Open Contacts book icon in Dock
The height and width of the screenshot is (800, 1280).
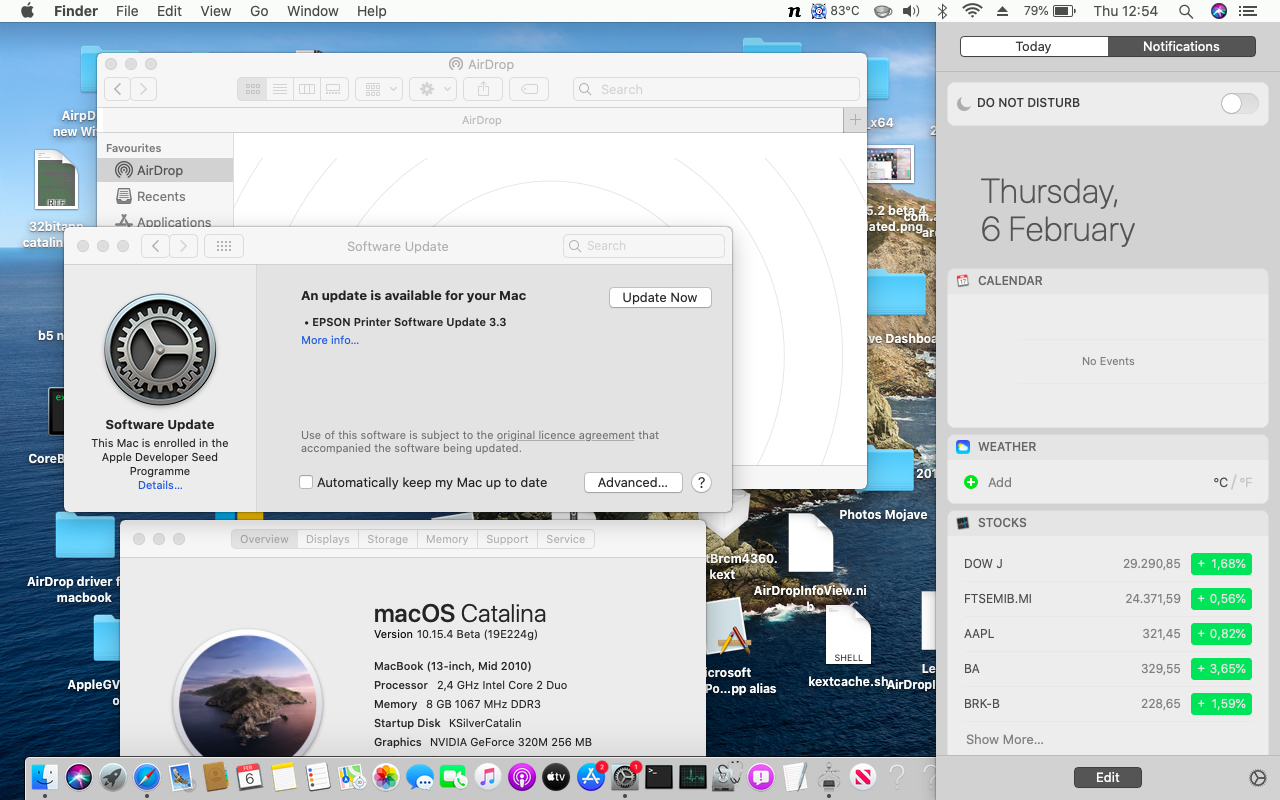point(215,776)
